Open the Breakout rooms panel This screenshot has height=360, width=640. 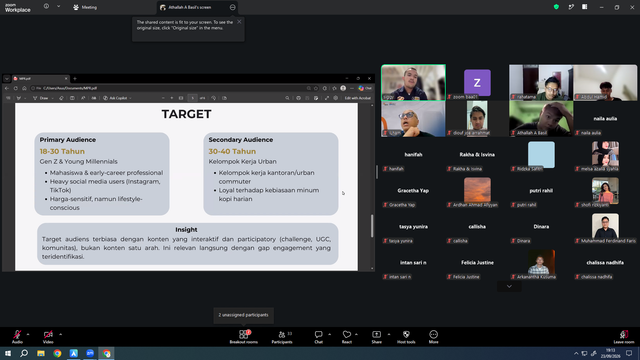click(244, 337)
